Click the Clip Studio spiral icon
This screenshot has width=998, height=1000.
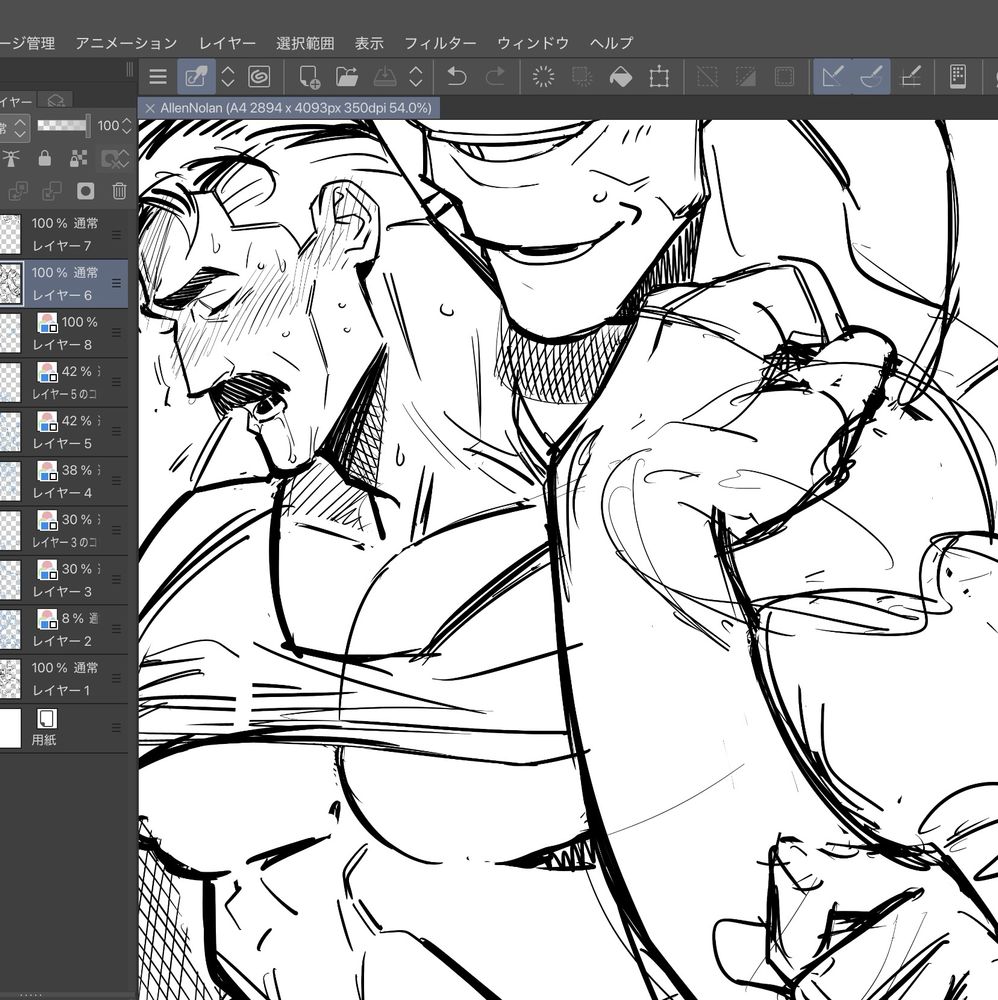coord(258,77)
